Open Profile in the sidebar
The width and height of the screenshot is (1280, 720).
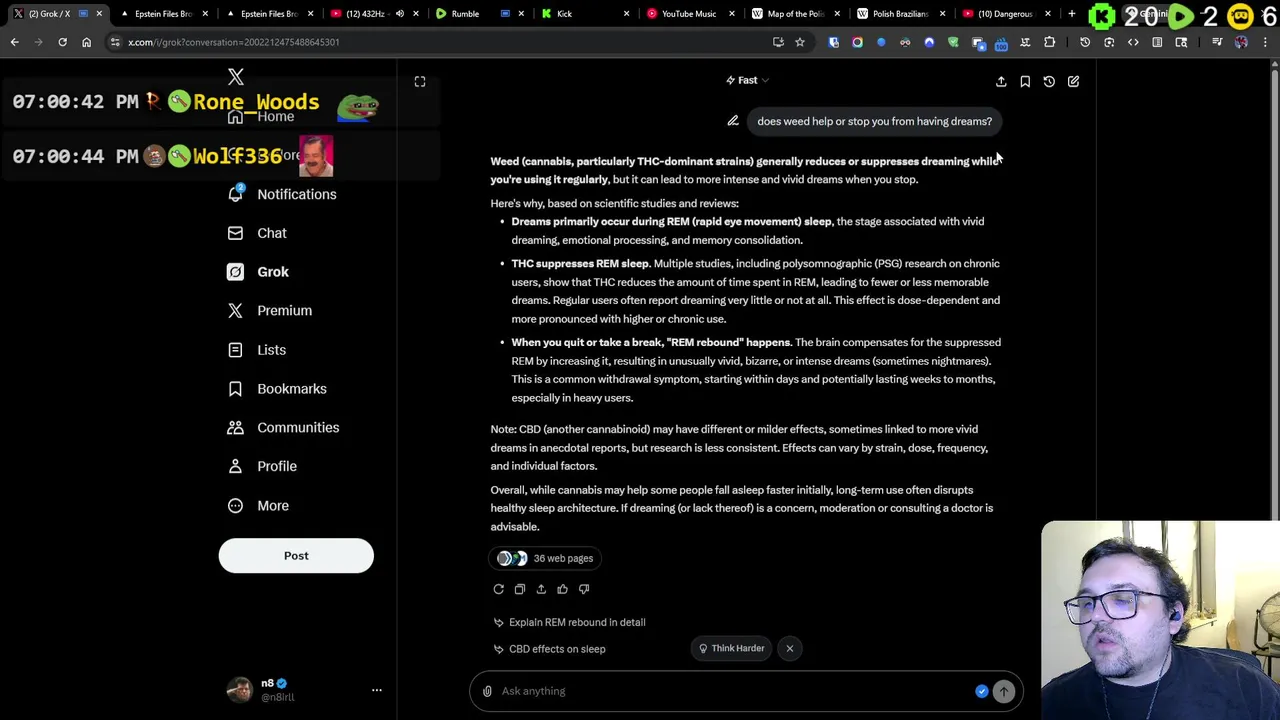tap(263, 466)
